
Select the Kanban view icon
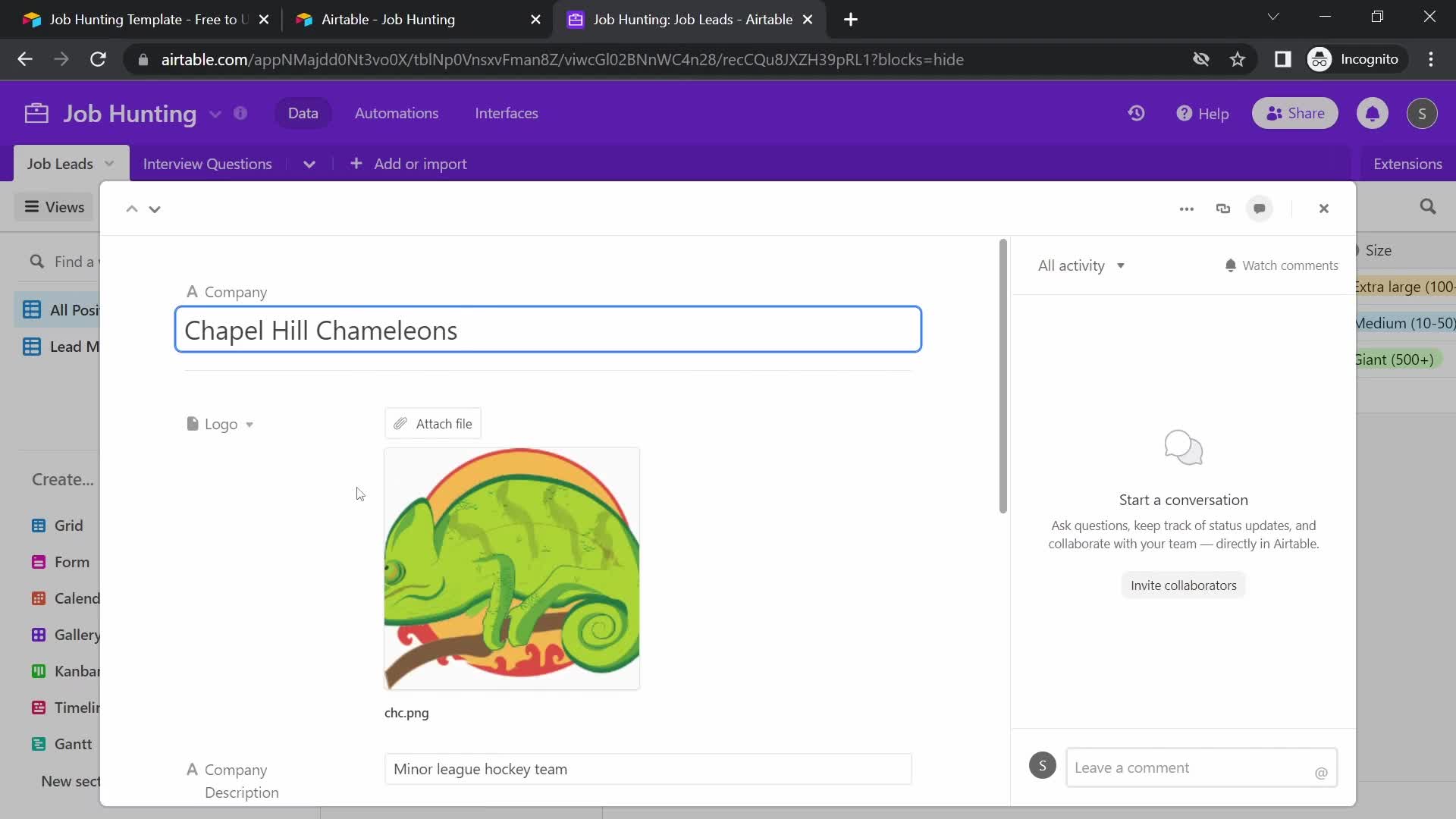tap(38, 671)
